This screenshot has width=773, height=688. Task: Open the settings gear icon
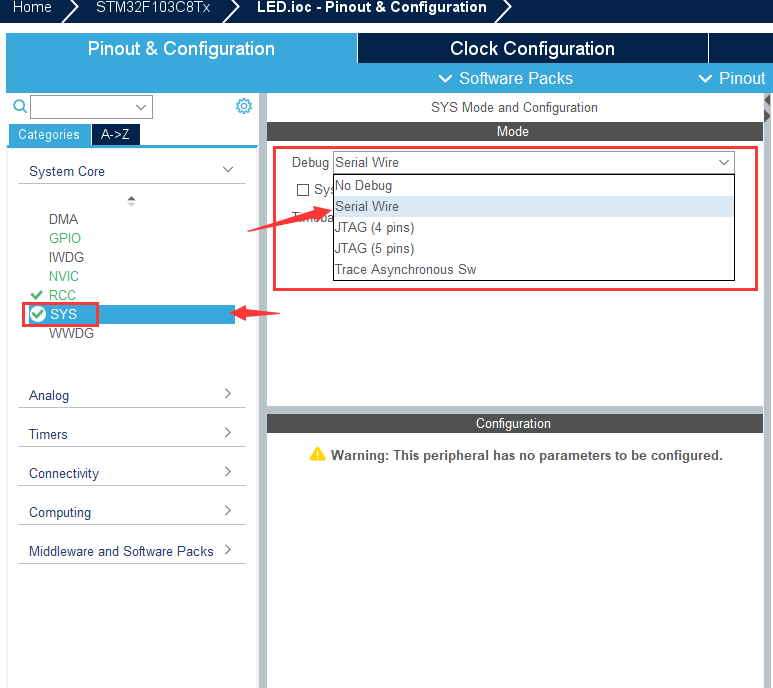pyautogui.click(x=244, y=106)
